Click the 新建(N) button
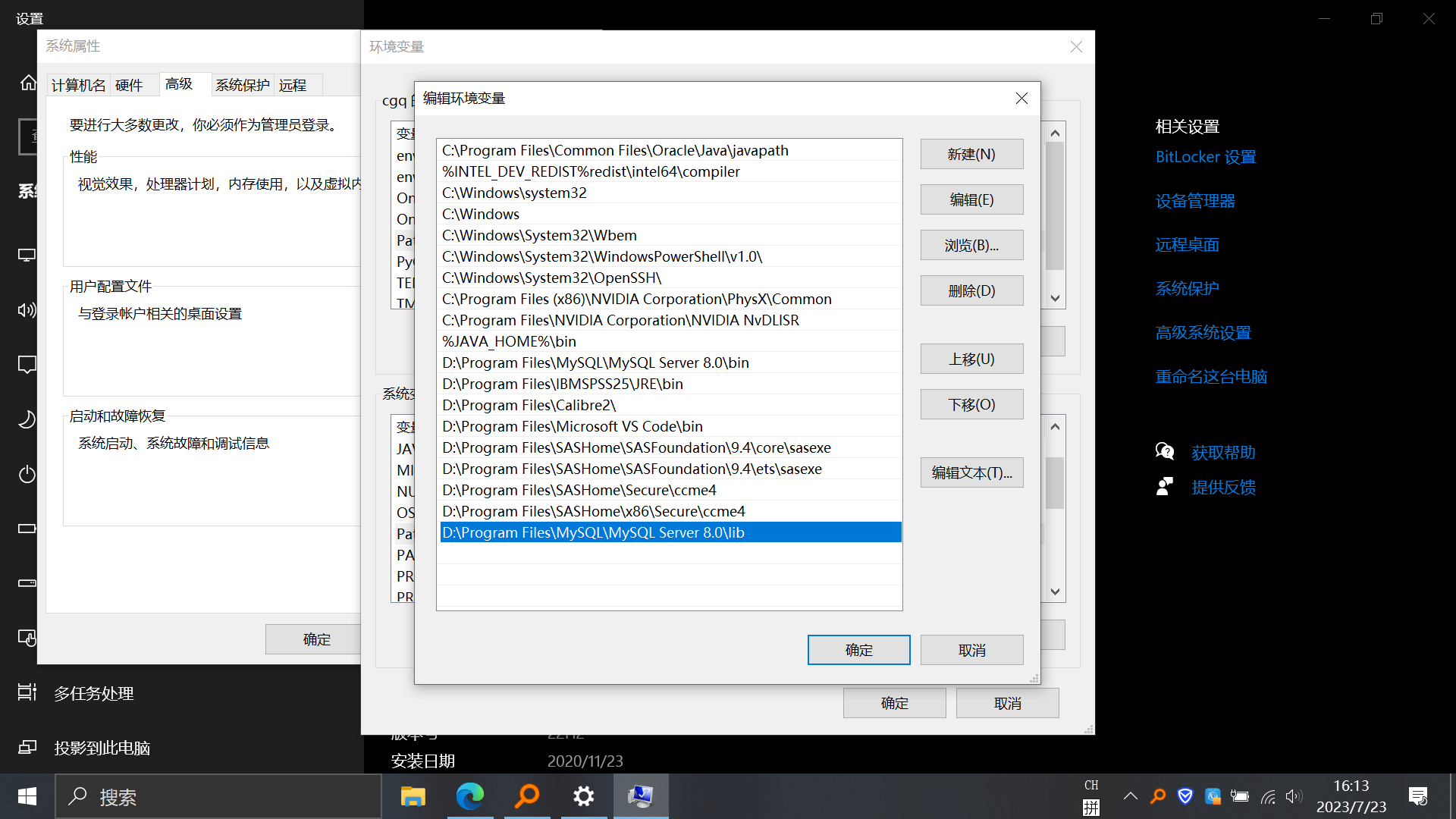The image size is (1456, 819). pos(971,154)
